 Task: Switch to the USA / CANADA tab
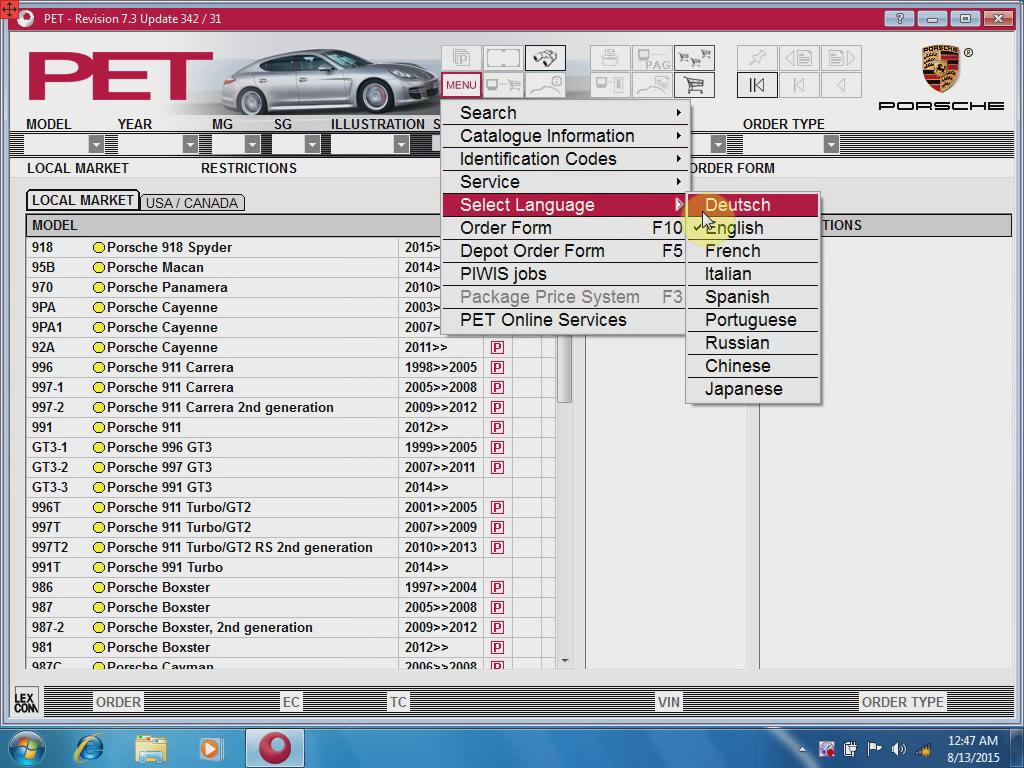tap(192, 203)
